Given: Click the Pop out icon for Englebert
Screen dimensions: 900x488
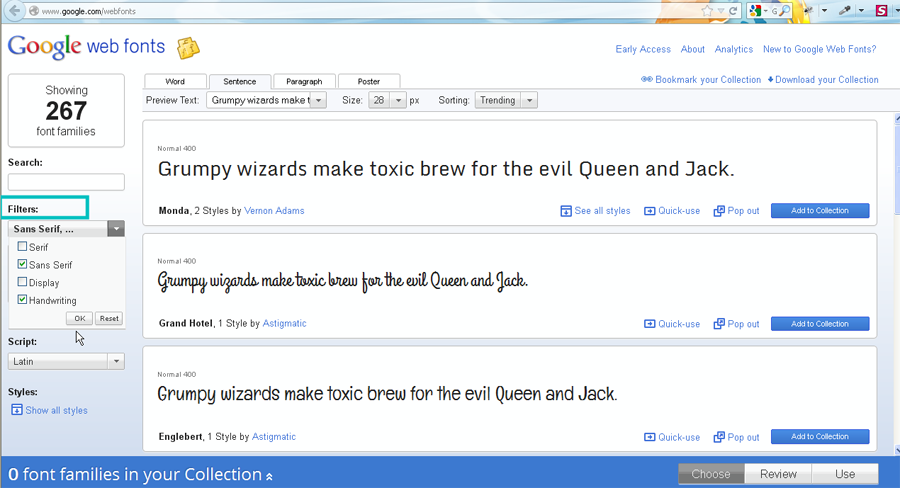Looking at the screenshot, I should click(x=719, y=437).
